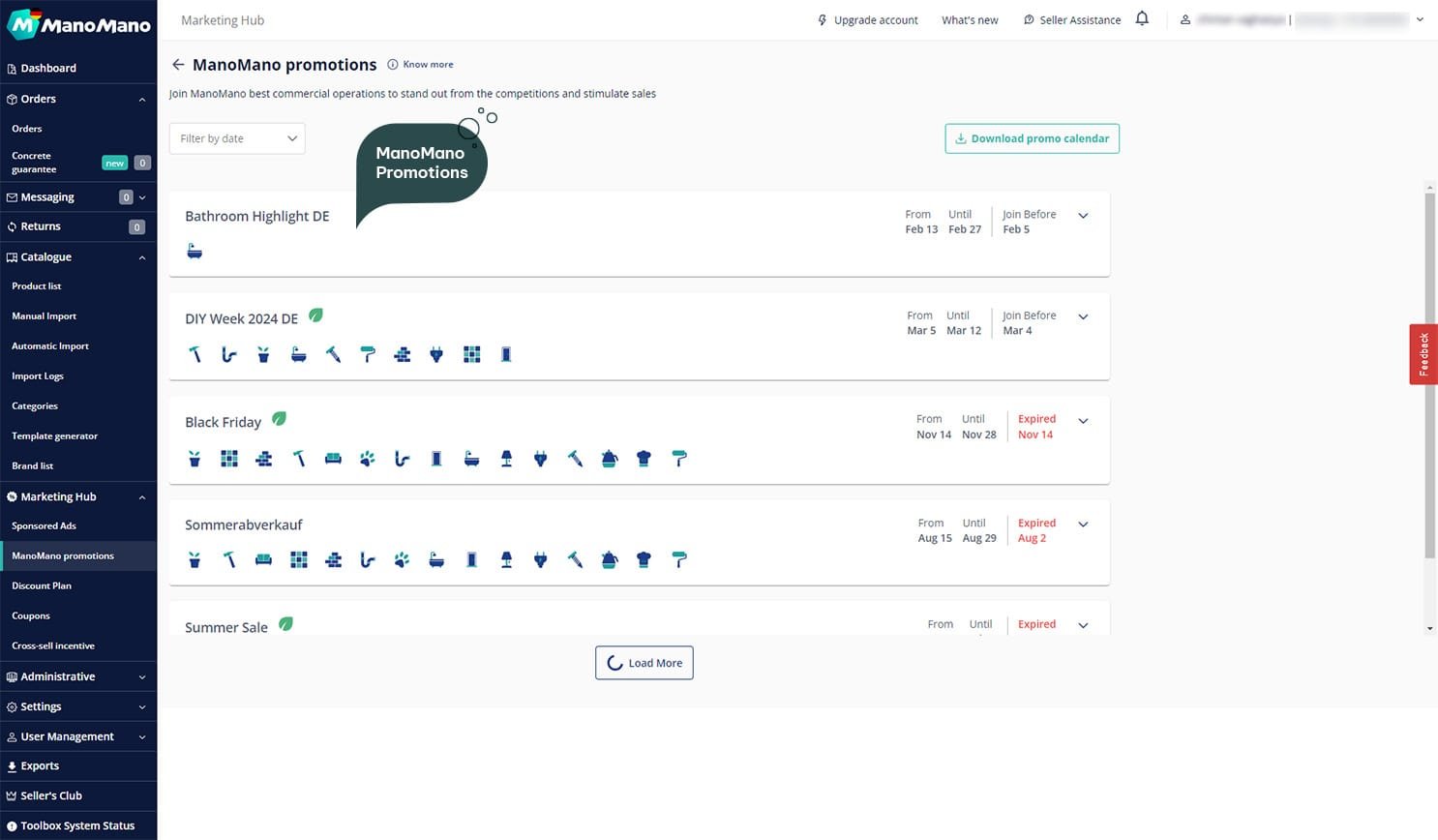The width and height of the screenshot is (1438, 840).
Task: Click the user profile icon in header
Action: 1184,19
